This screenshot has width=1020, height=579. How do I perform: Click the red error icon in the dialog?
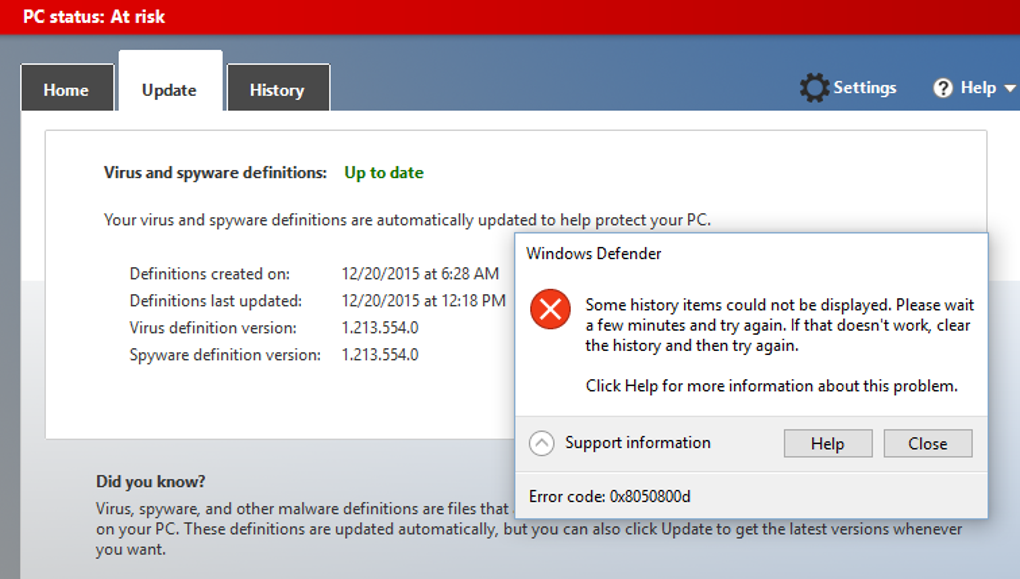550,309
